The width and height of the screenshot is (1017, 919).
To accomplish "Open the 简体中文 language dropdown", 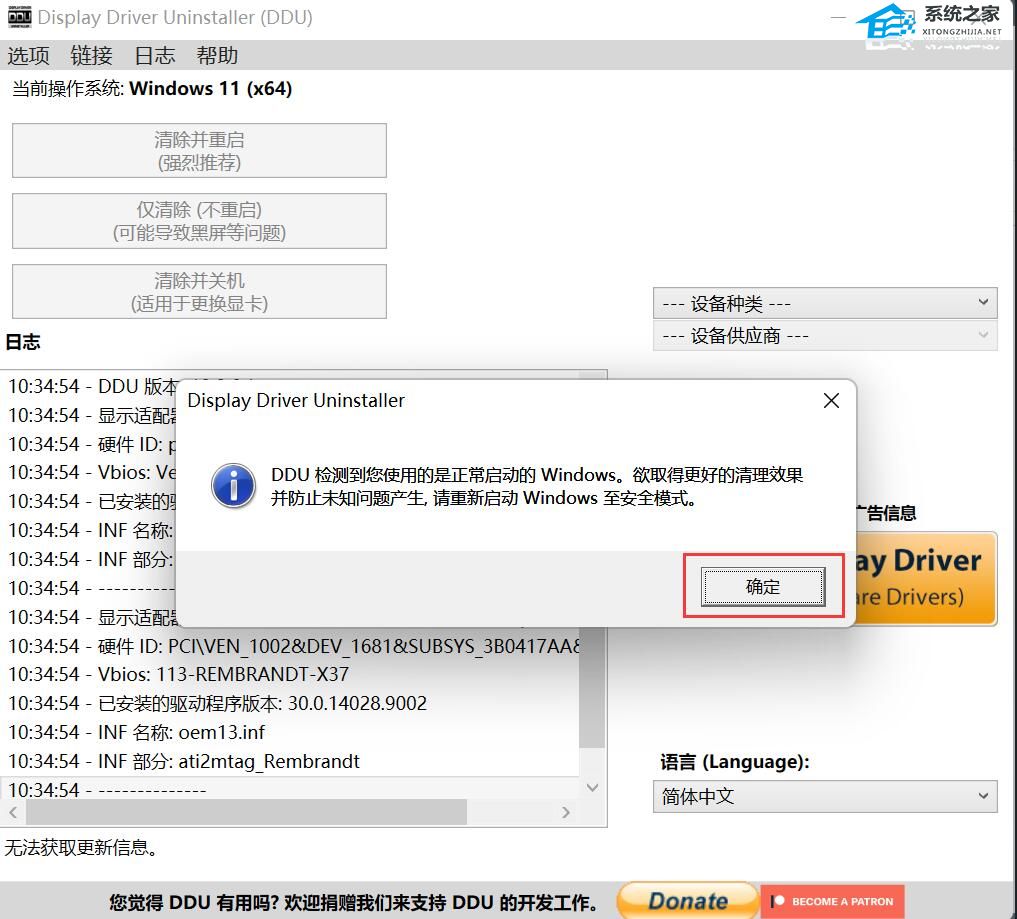I will tap(824, 797).
